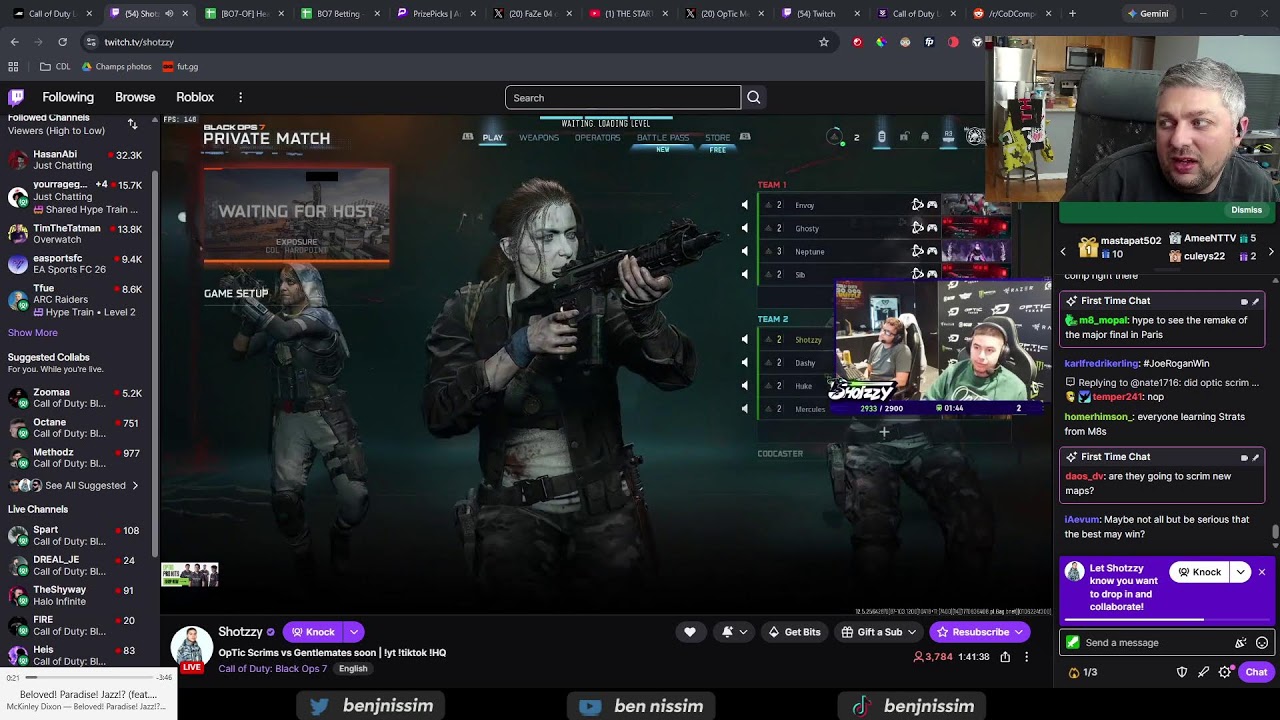Open the Gemini button in Chrome
The width and height of the screenshot is (1280, 720).
(1147, 14)
